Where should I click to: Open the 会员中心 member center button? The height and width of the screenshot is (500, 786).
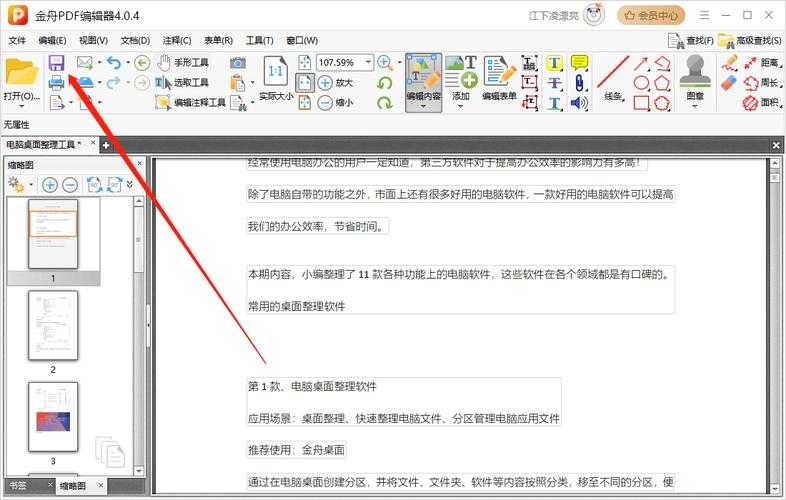(651, 16)
